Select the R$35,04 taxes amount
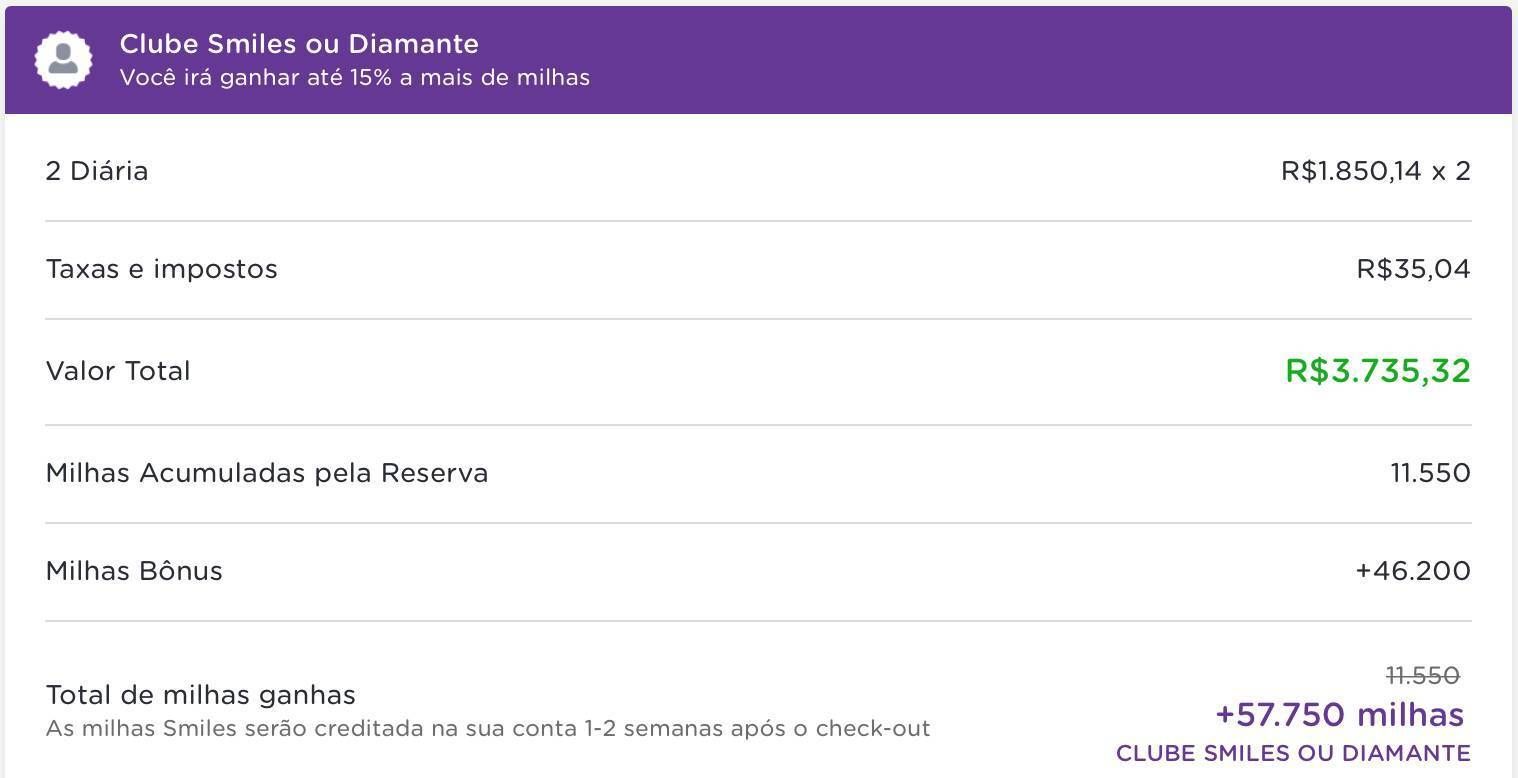 1414,269
